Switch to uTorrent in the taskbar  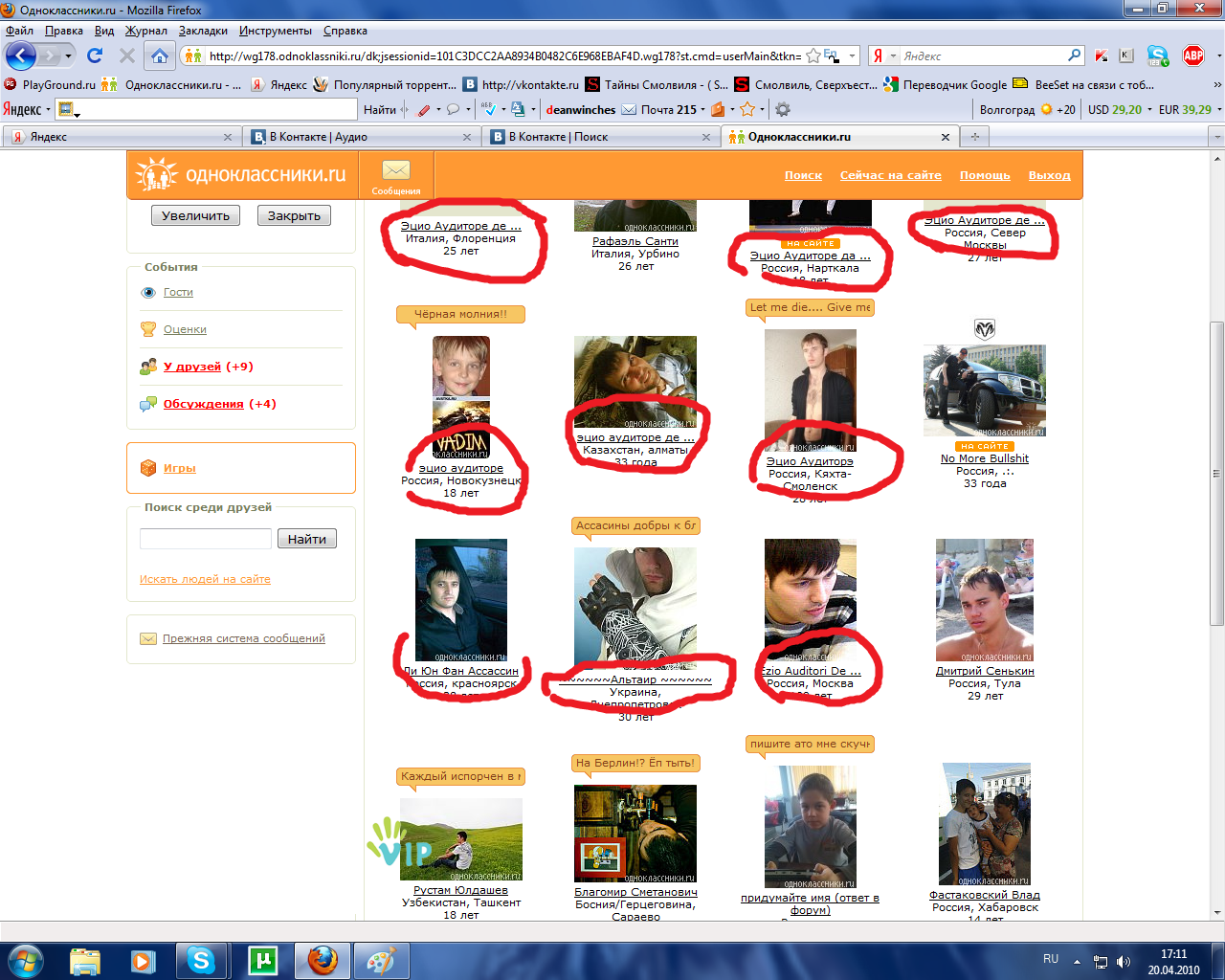(x=261, y=960)
